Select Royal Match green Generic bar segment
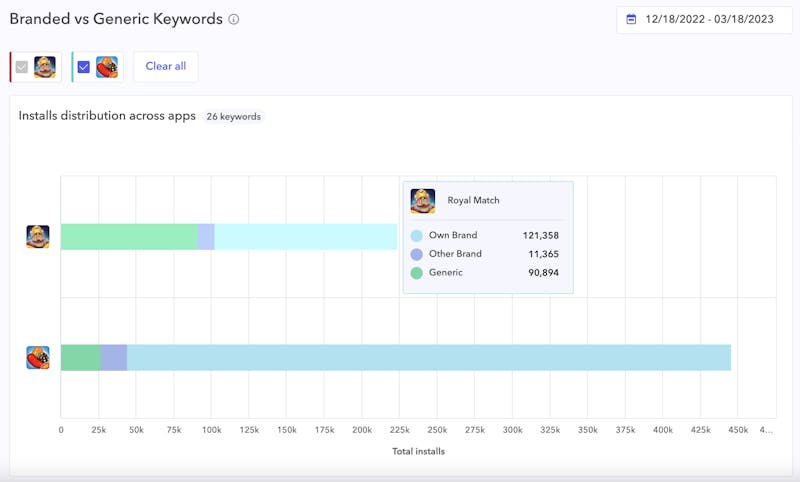 coord(128,237)
